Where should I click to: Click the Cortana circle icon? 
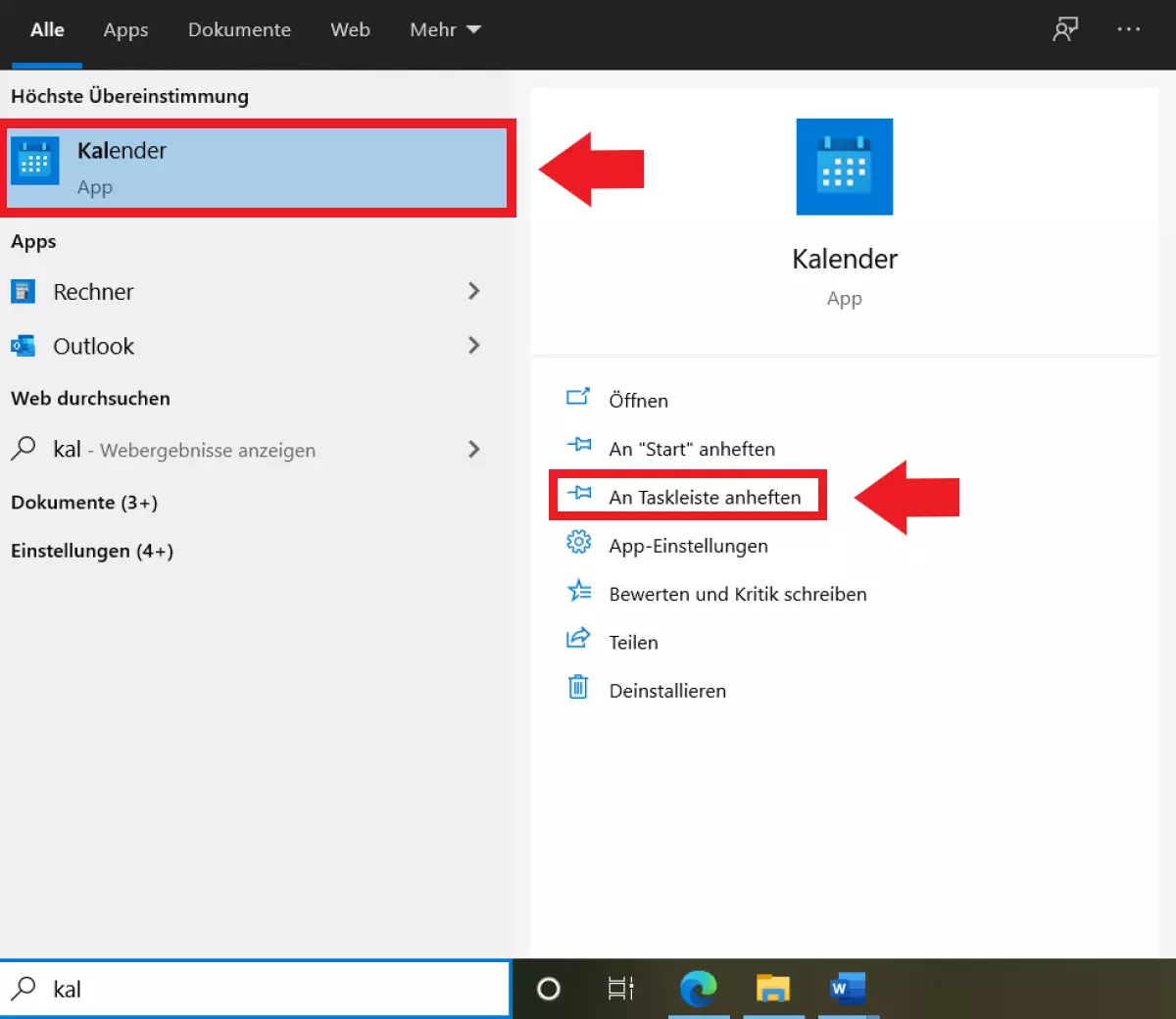click(549, 989)
